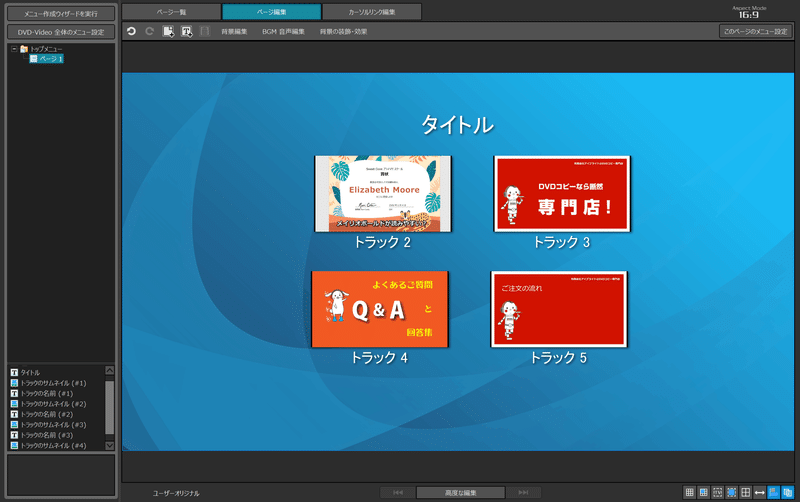Click the undo arrow icon
Screen dimensions: 800x502
[131, 31]
